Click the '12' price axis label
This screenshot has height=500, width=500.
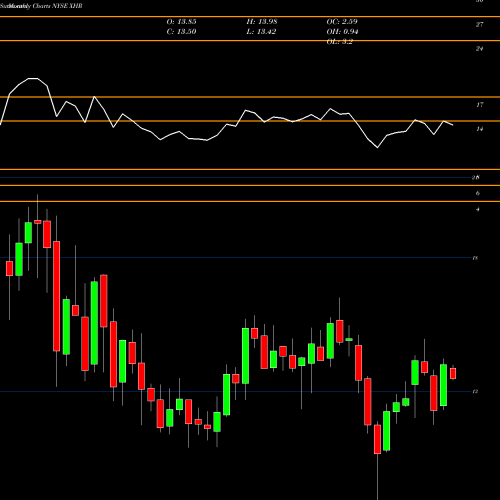pyautogui.click(x=475, y=391)
